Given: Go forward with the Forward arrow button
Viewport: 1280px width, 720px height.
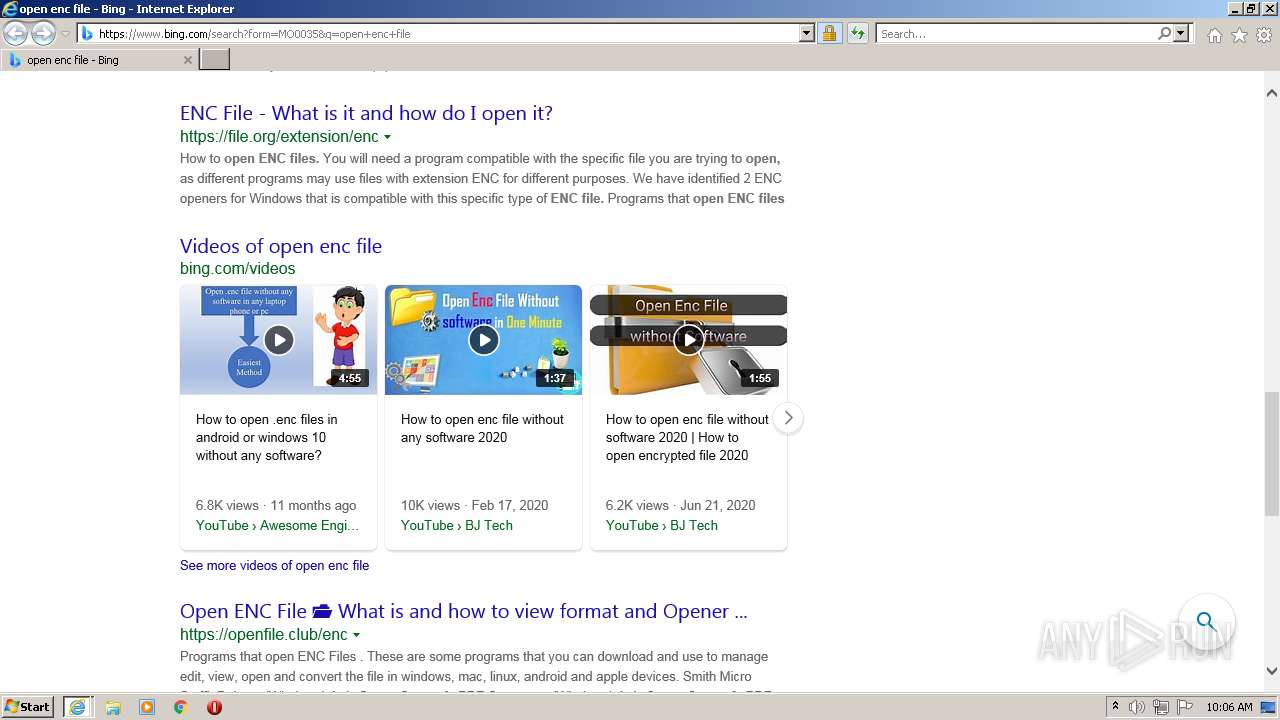Looking at the screenshot, I should point(43,34).
